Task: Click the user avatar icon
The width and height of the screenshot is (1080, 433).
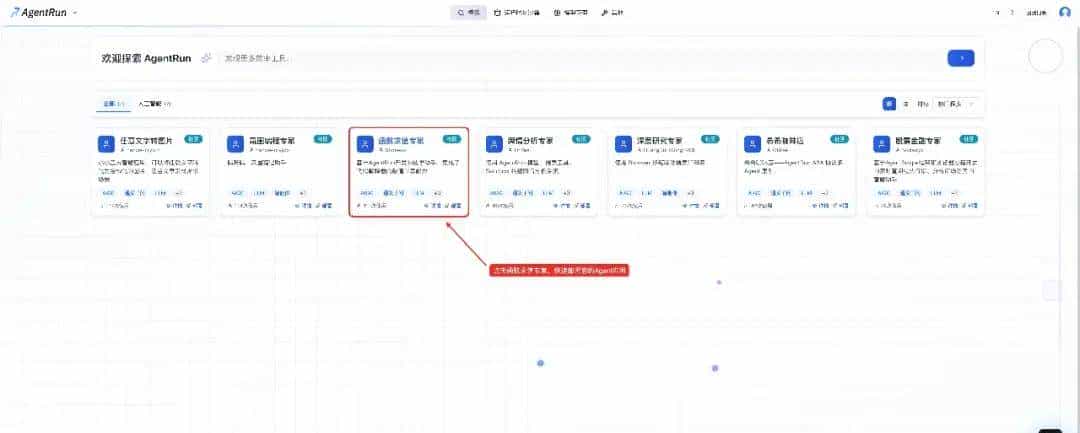Action: click(1065, 12)
